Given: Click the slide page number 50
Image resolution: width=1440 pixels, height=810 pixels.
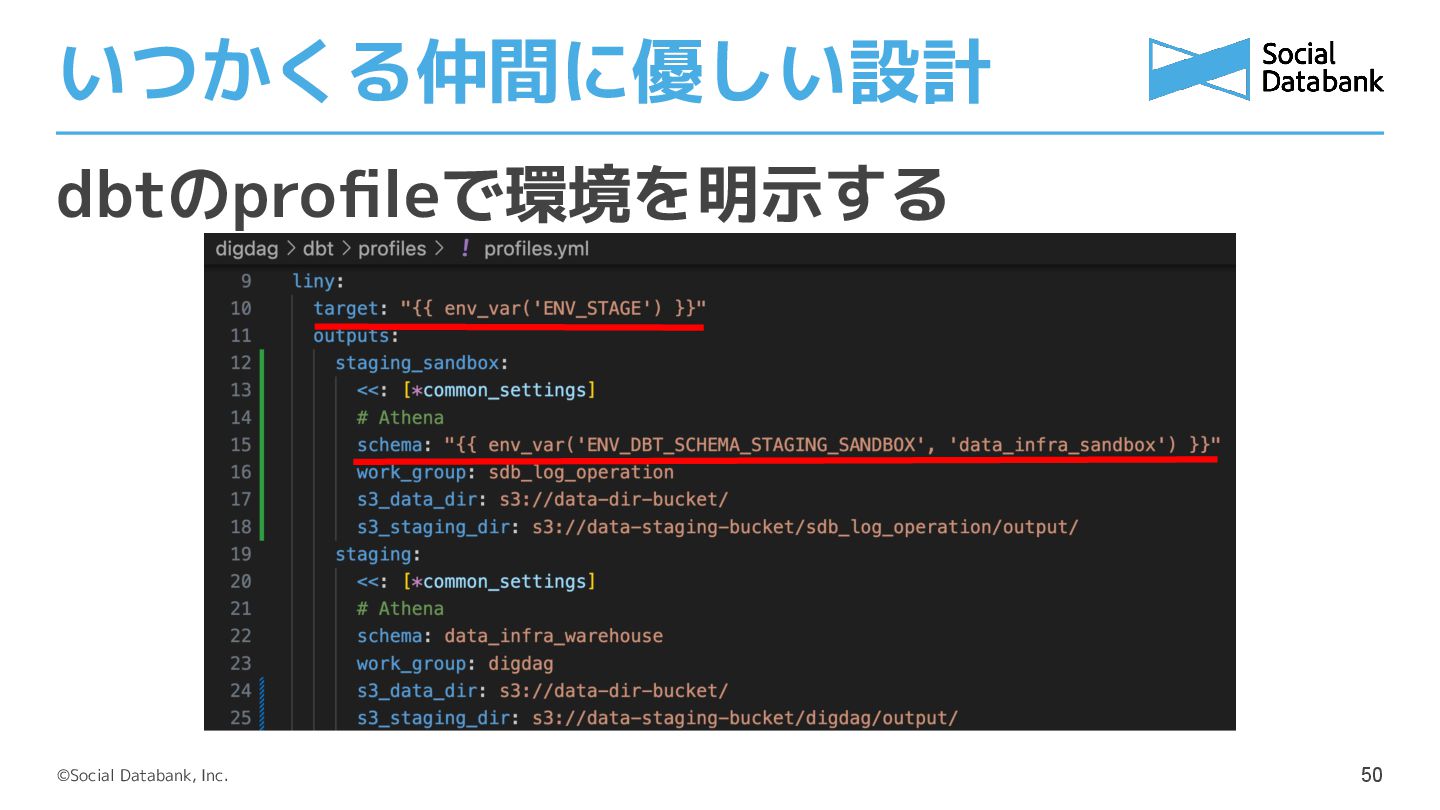Looking at the screenshot, I should coord(1372,775).
